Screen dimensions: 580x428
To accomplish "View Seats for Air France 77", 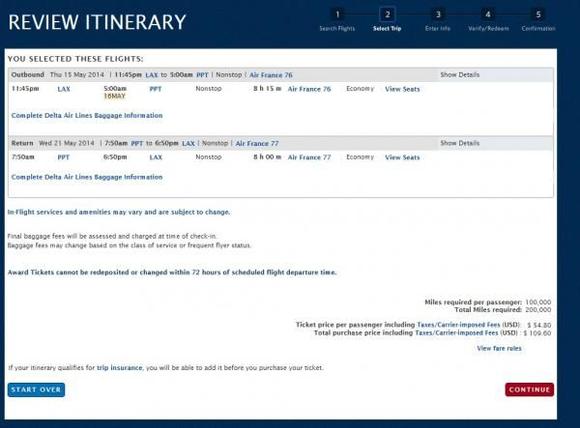I will coord(402,158).
